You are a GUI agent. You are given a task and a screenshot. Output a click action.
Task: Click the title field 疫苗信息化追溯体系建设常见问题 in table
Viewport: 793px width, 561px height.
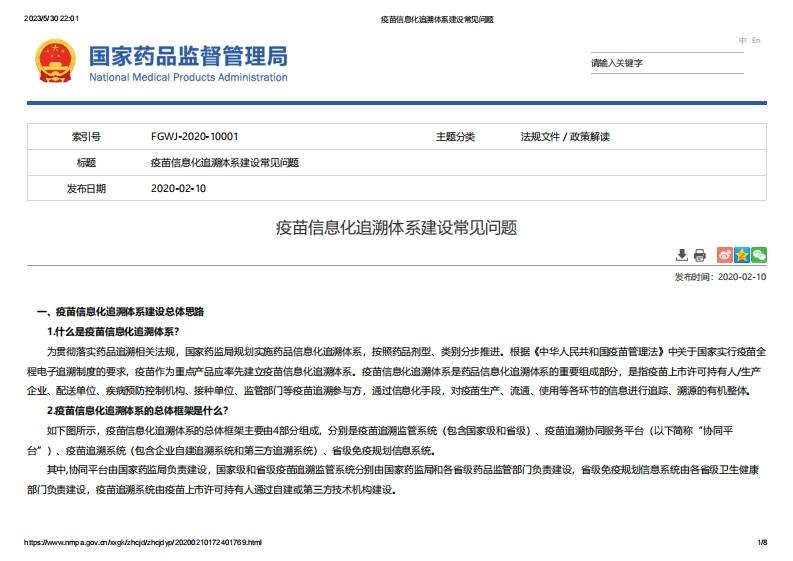click(224, 162)
